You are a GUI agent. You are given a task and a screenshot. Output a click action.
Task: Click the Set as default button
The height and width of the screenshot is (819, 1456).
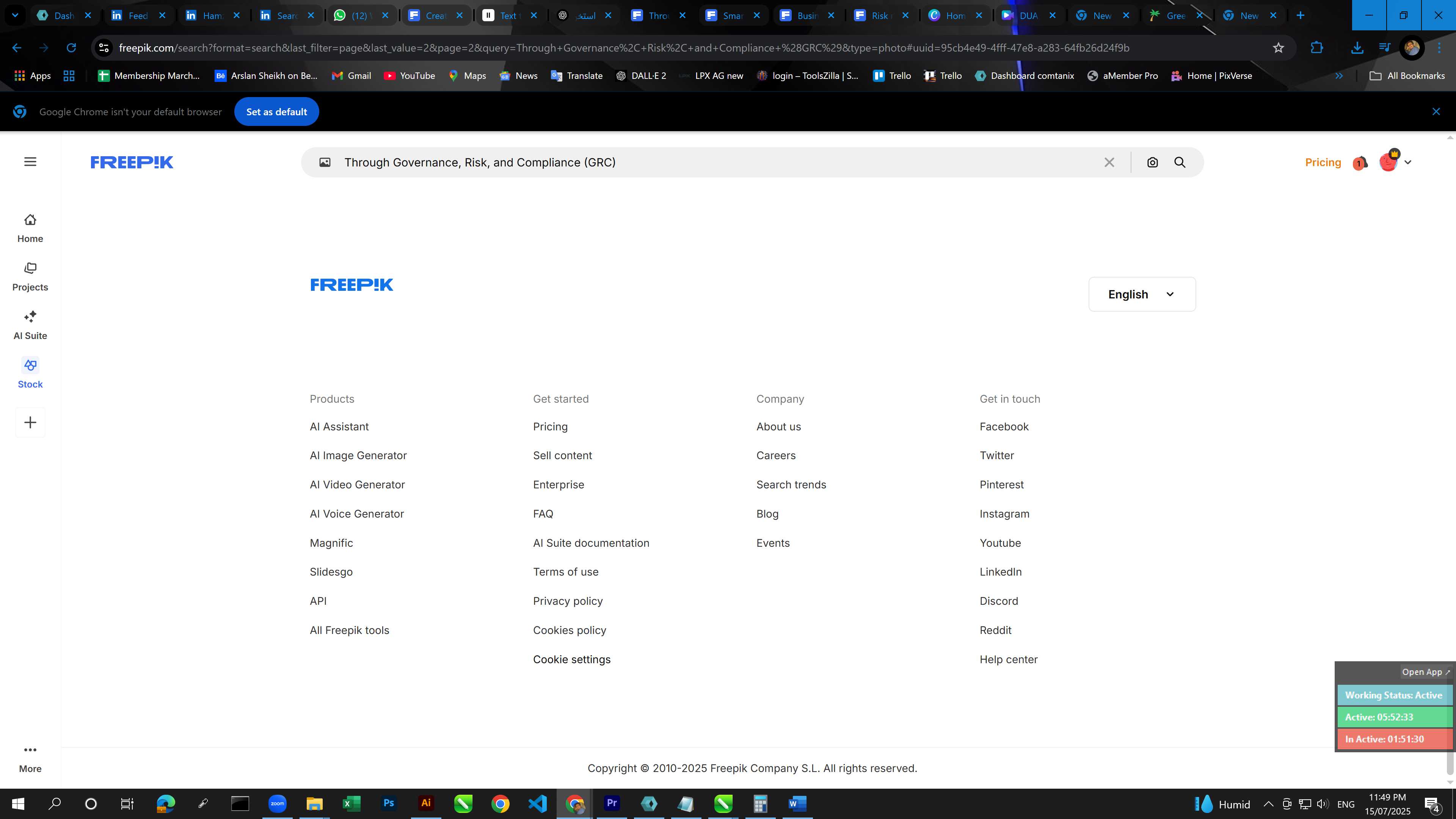click(x=276, y=112)
